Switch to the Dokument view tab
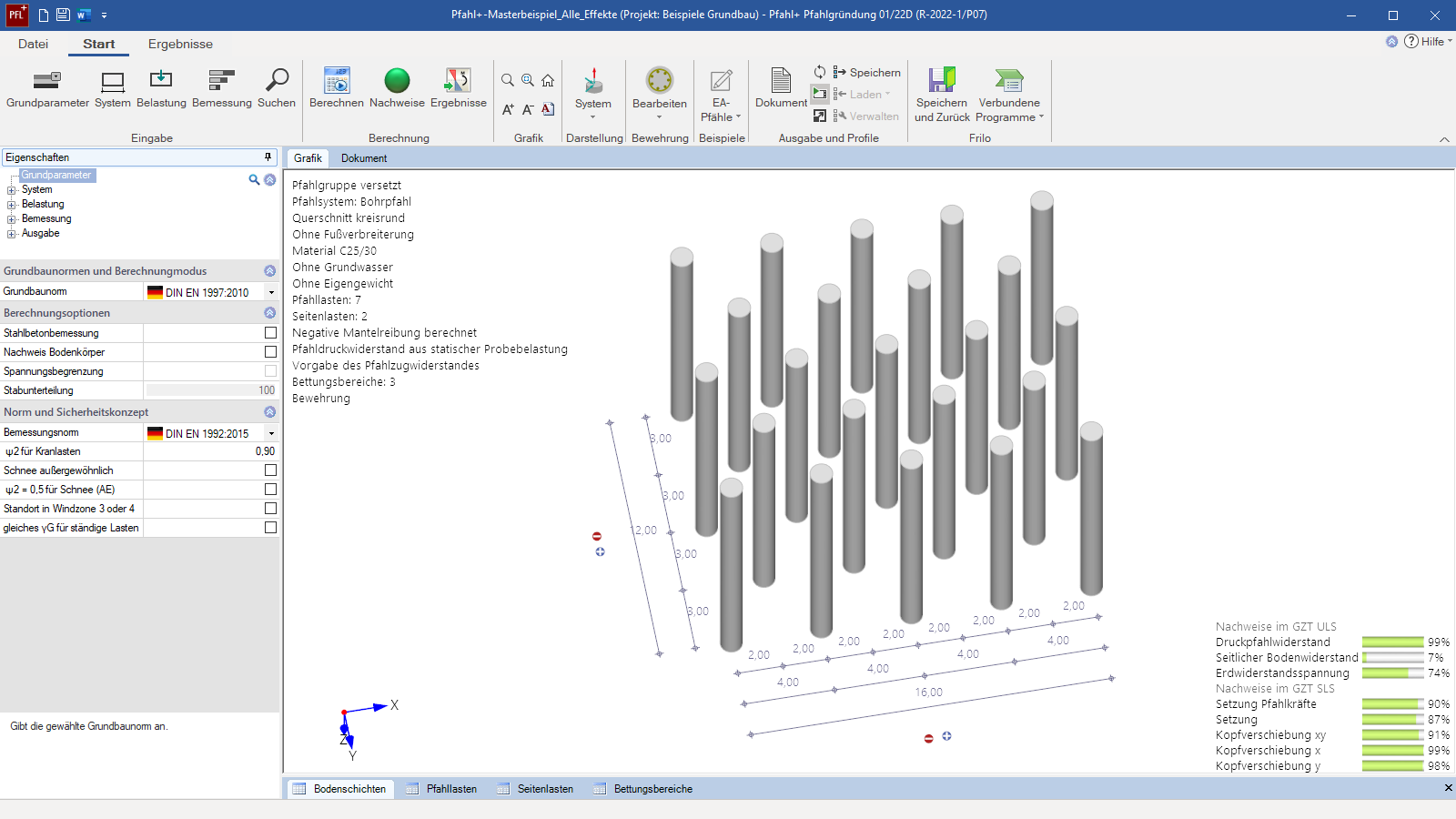This screenshot has width=1456, height=819. [x=364, y=158]
